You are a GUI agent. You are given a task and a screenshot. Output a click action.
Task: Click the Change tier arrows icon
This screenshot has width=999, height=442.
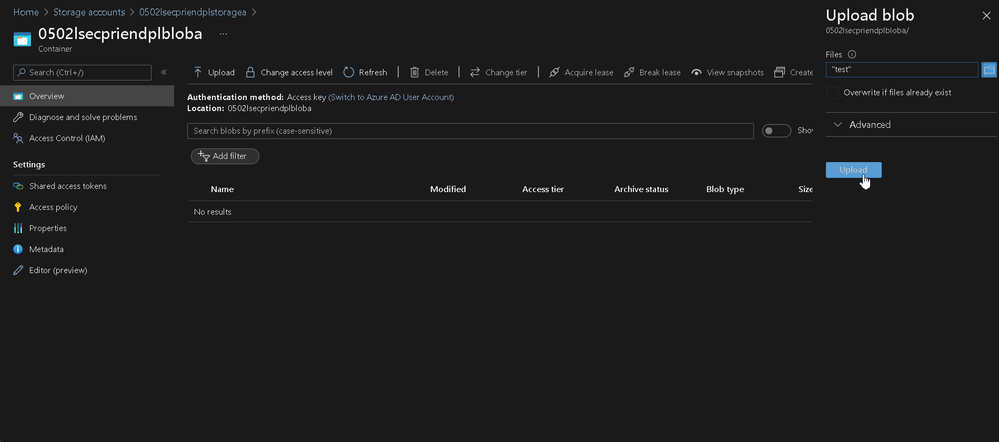point(475,73)
